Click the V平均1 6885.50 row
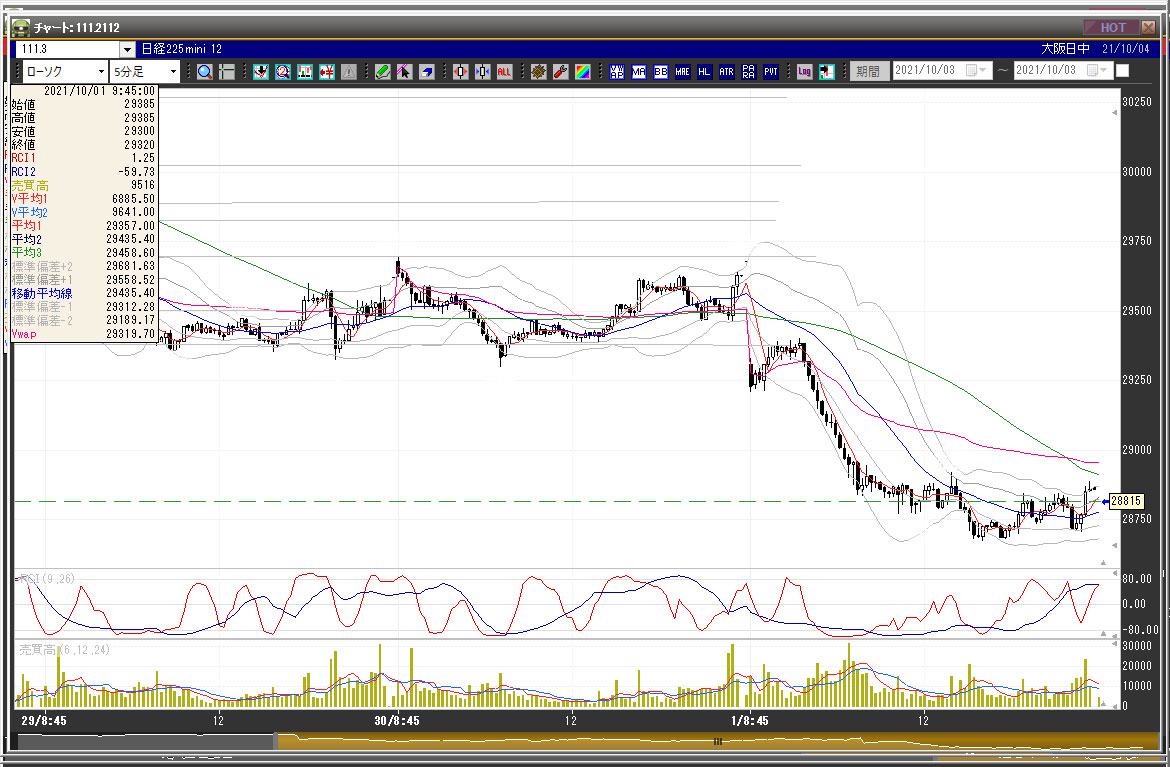 (84, 198)
